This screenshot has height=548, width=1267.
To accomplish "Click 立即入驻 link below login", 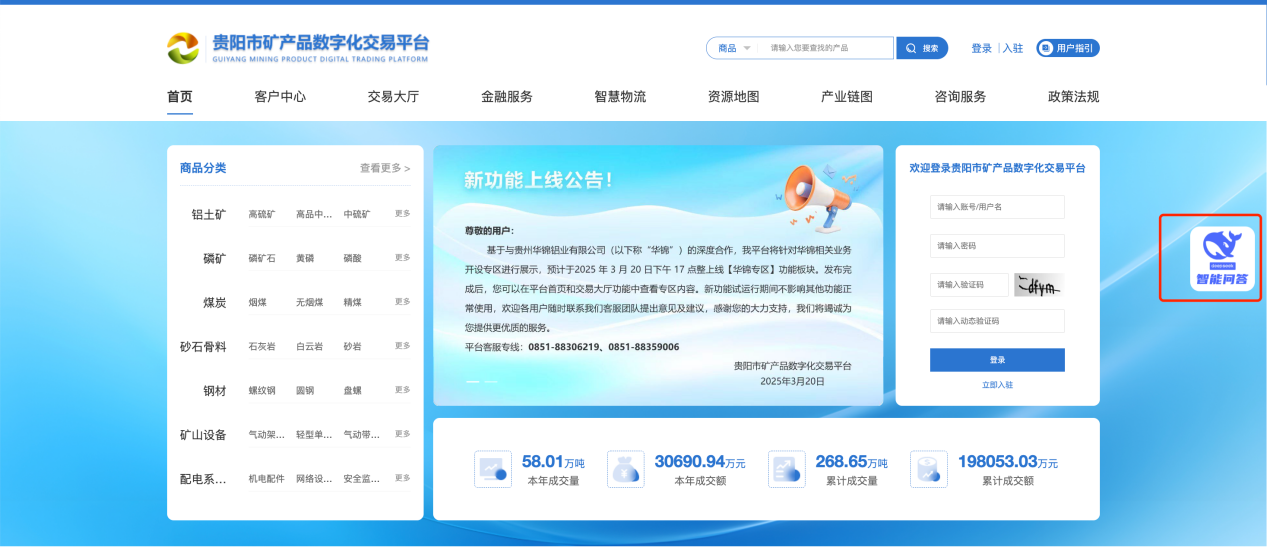I will click(997, 385).
